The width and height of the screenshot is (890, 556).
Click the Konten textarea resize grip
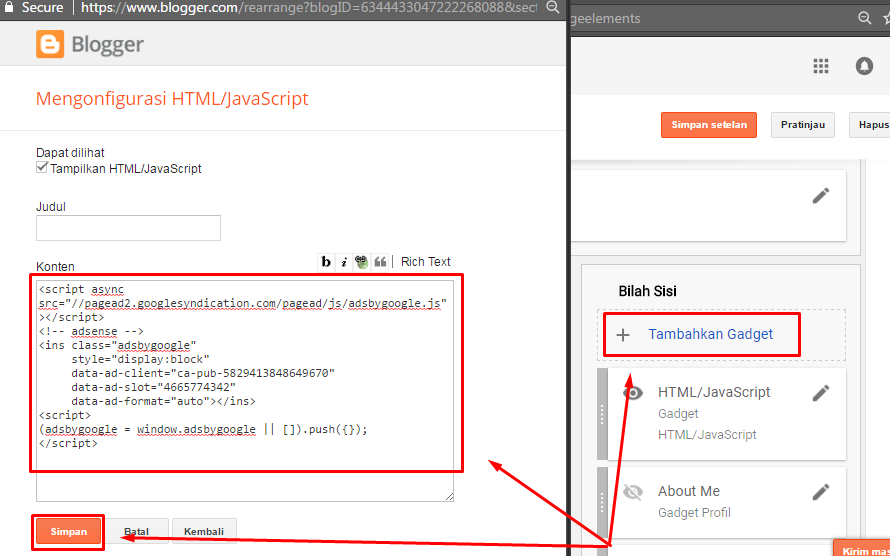[449, 496]
